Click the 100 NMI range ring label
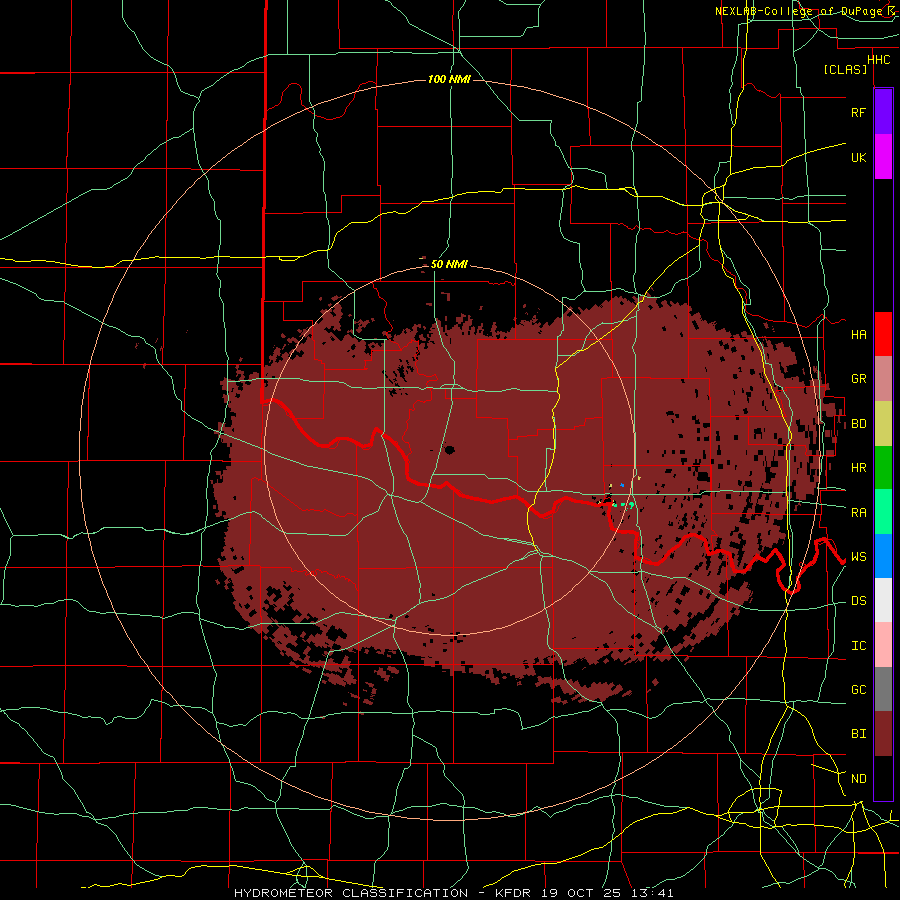 coord(449,79)
